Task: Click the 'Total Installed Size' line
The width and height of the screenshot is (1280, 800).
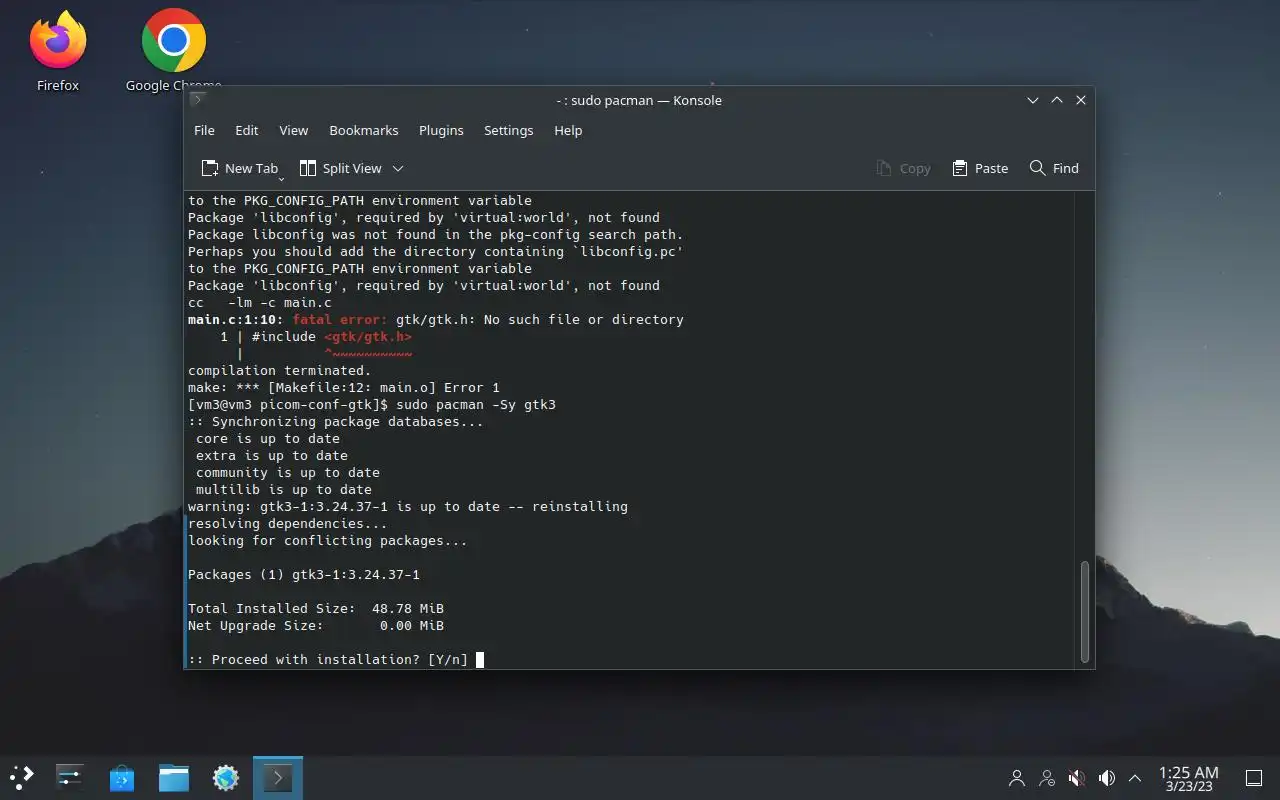Action: pyautogui.click(x=316, y=608)
